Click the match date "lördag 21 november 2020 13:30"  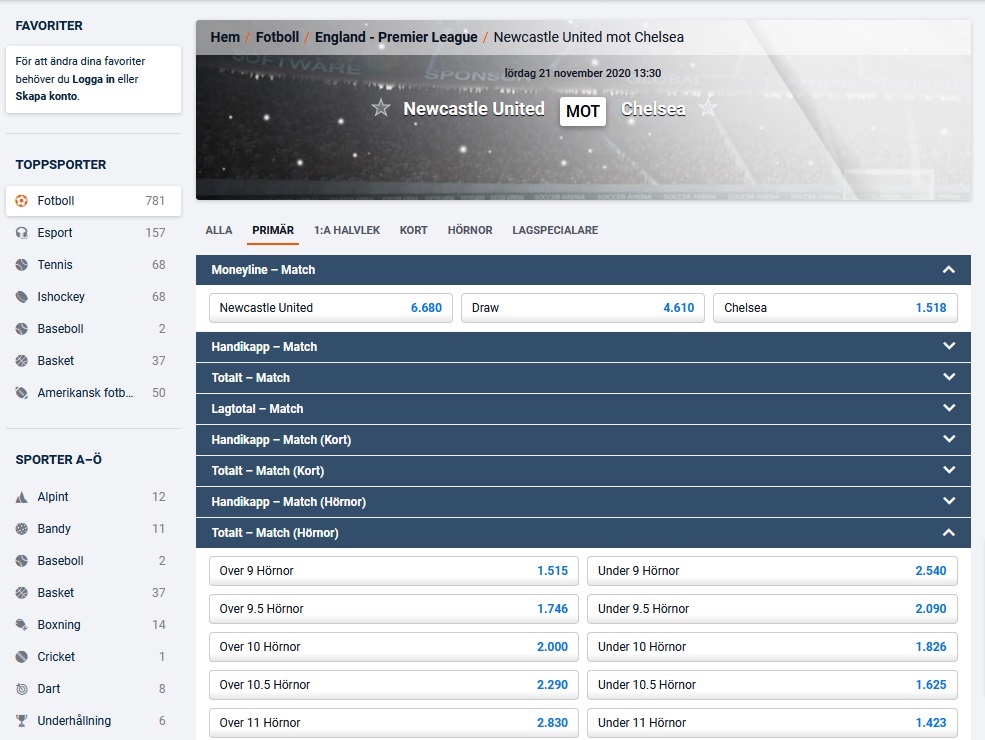(583, 73)
